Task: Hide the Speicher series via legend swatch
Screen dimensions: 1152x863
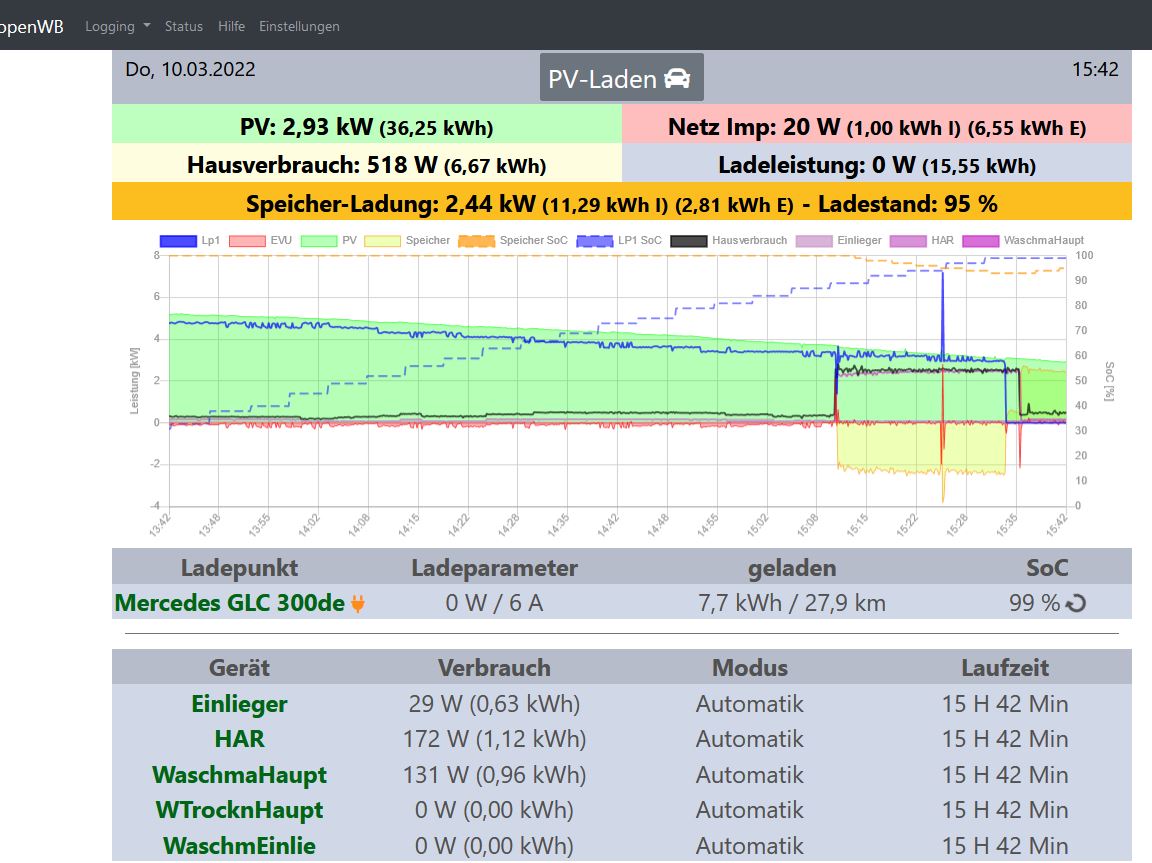Action: [x=383, y=241]
